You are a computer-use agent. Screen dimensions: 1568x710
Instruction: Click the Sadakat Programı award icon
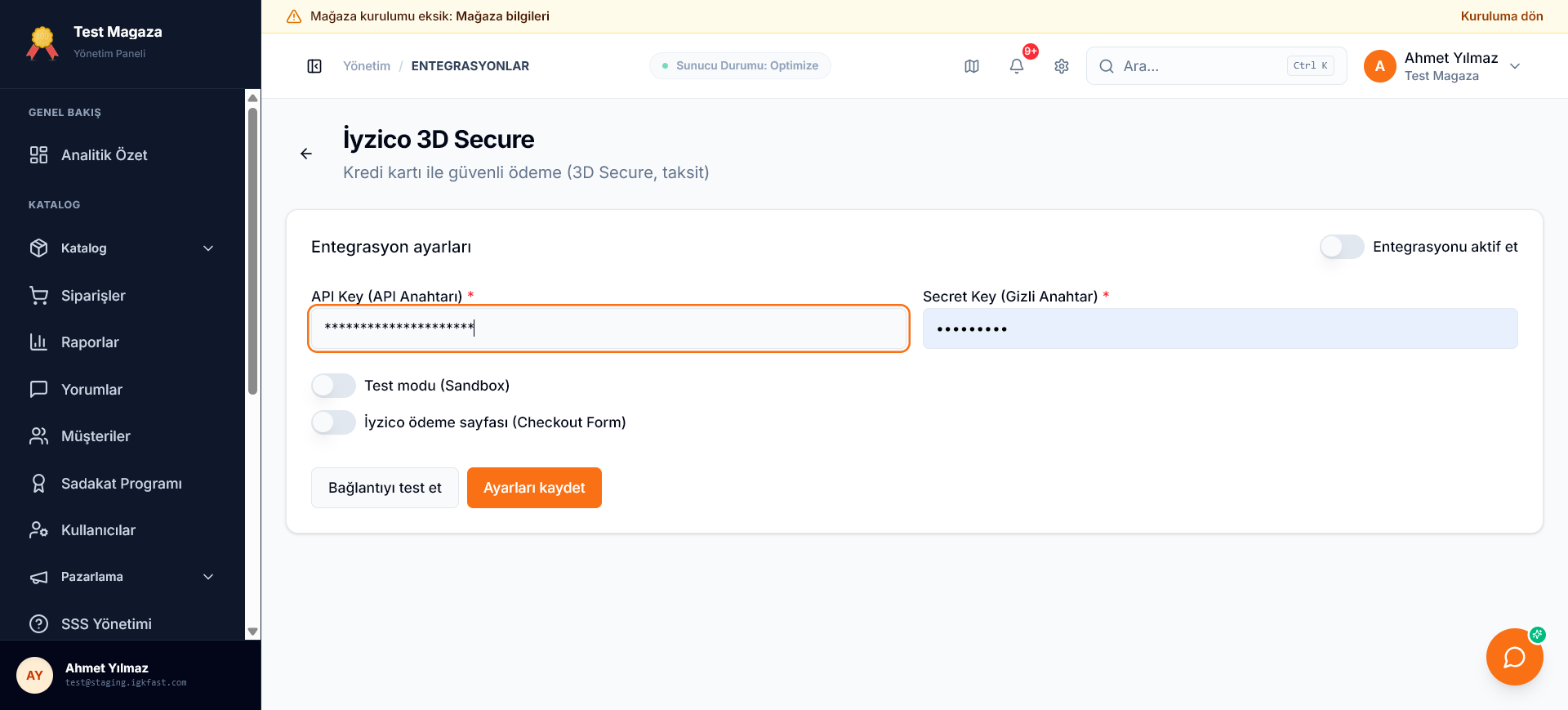tap(38, 484)
